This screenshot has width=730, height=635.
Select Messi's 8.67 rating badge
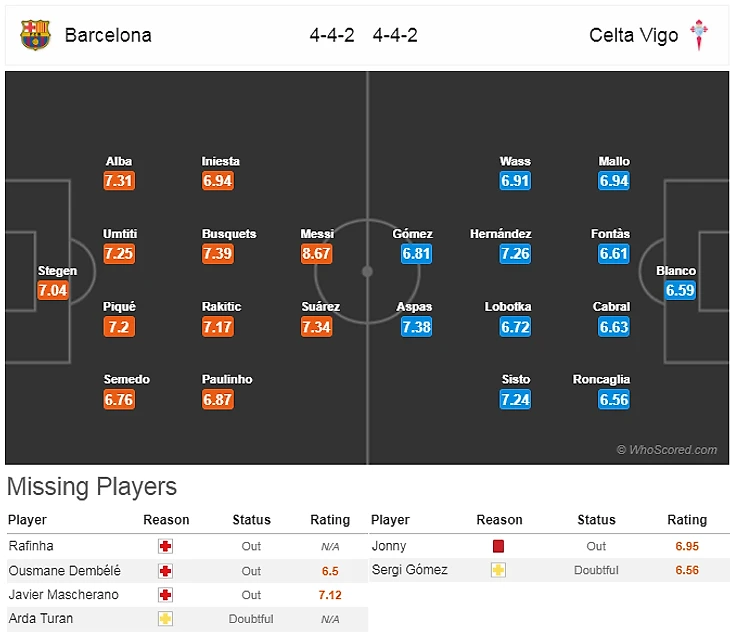pyautogui.click(x=316, y=254)
